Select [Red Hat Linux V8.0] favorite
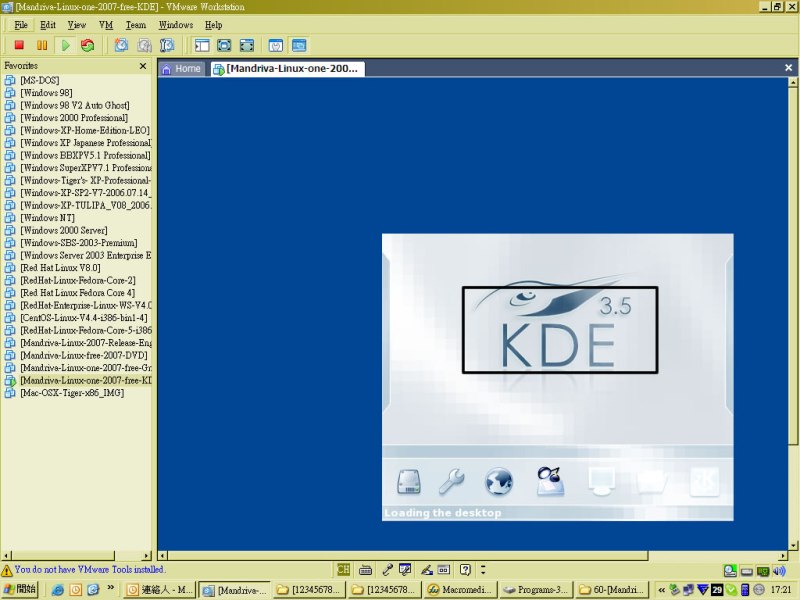This screenshot has height=600, width=800. pos(60,268)
